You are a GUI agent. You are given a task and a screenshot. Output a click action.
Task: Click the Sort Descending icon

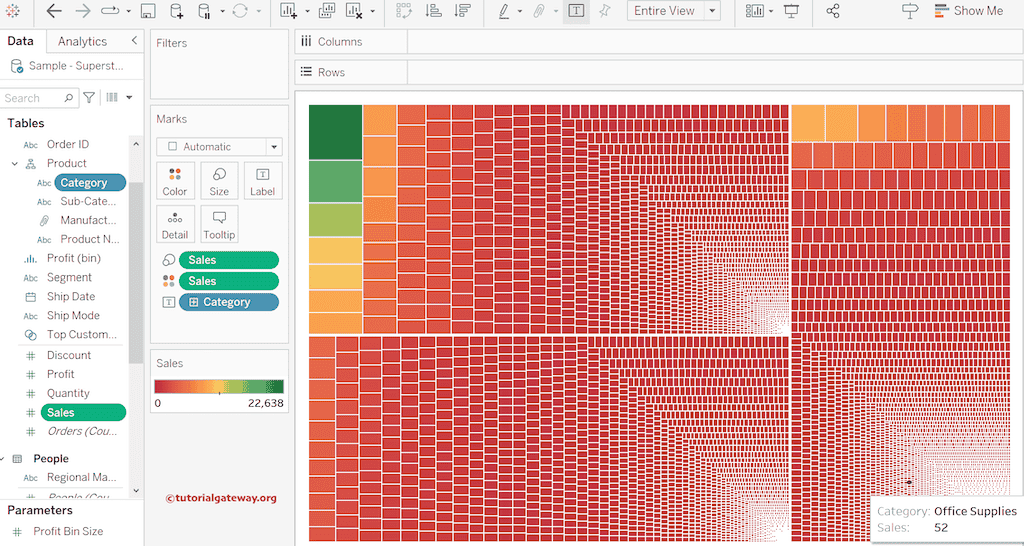(462, 11)
